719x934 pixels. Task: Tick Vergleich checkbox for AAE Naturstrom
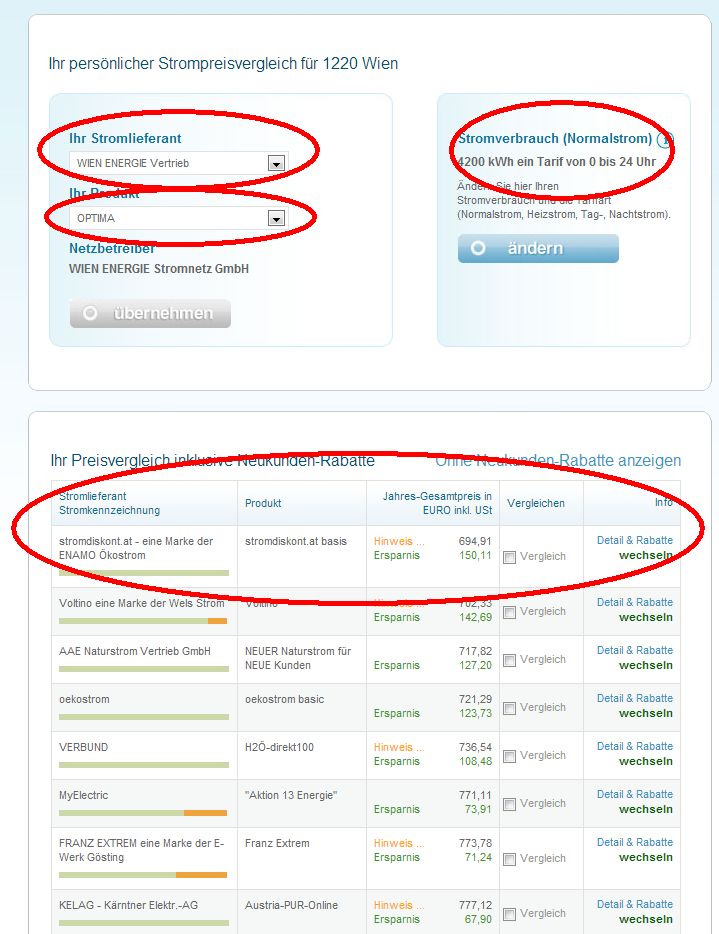coord(509,660)
